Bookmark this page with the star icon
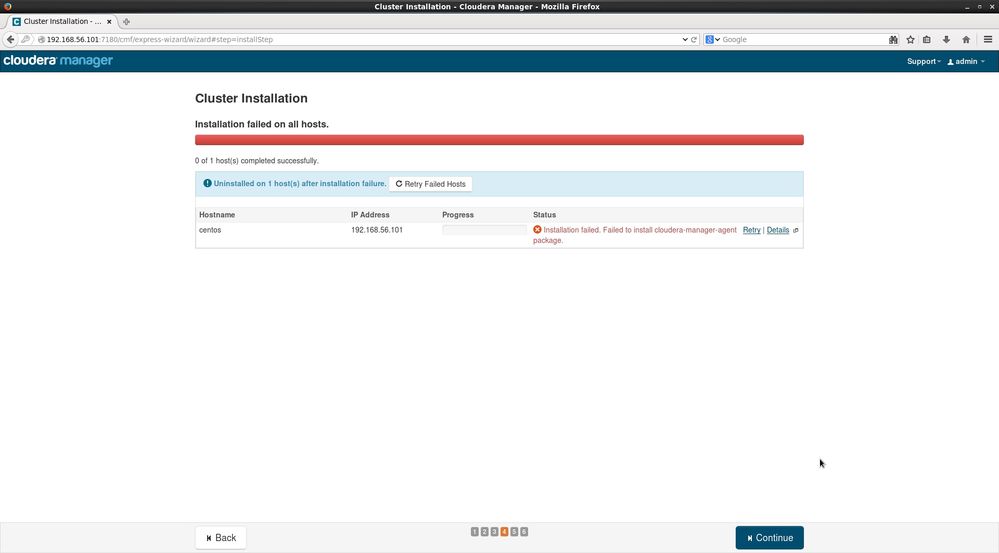This screenshot has width=999, height=553. point(910,40)
